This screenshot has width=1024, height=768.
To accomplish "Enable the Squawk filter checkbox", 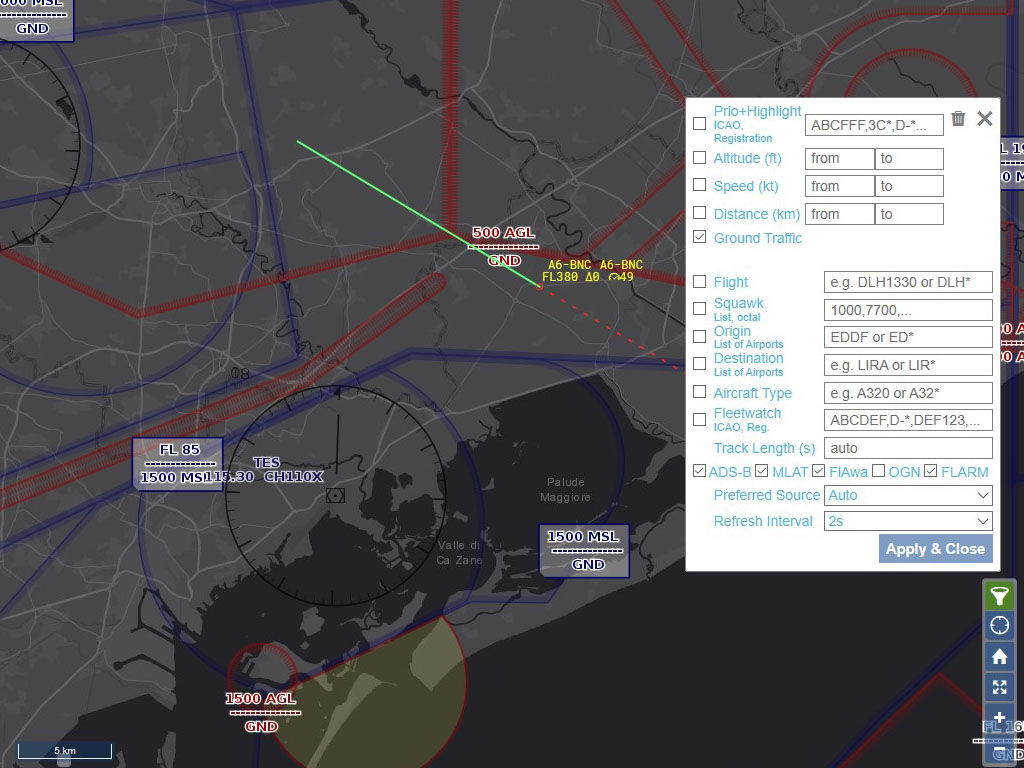I will tap(699, 308).
